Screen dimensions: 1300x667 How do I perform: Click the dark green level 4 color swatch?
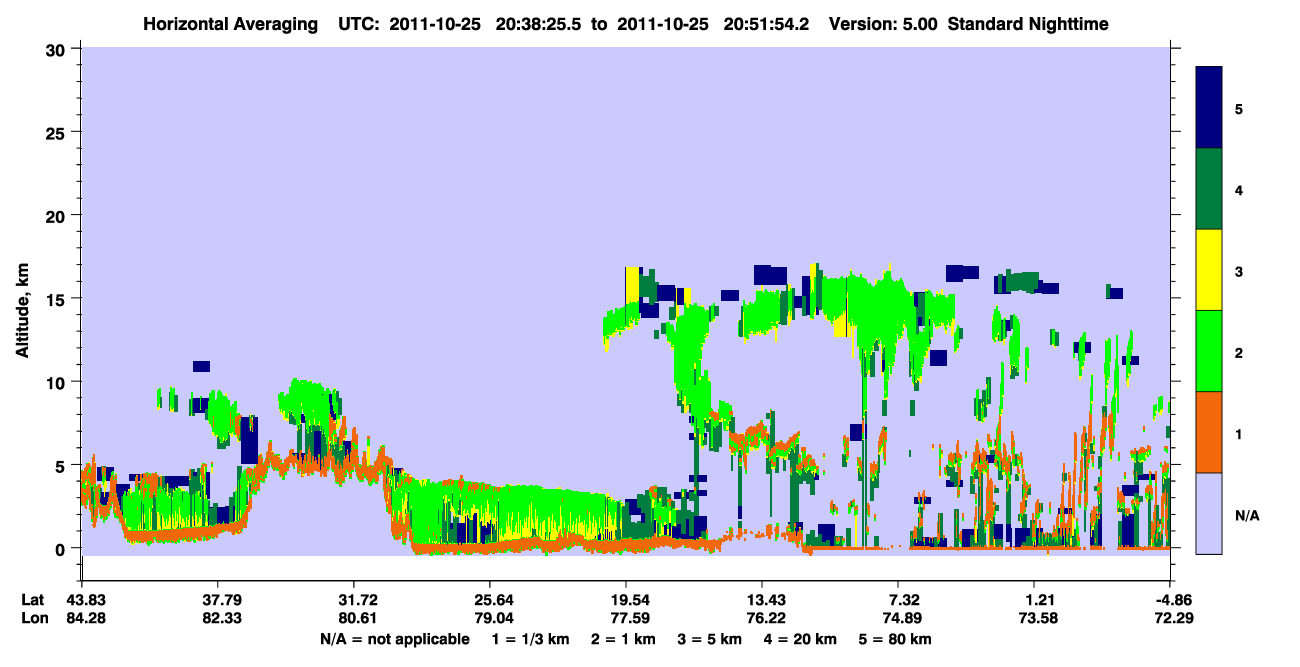pyautogui.click(x=1209, y=189)
